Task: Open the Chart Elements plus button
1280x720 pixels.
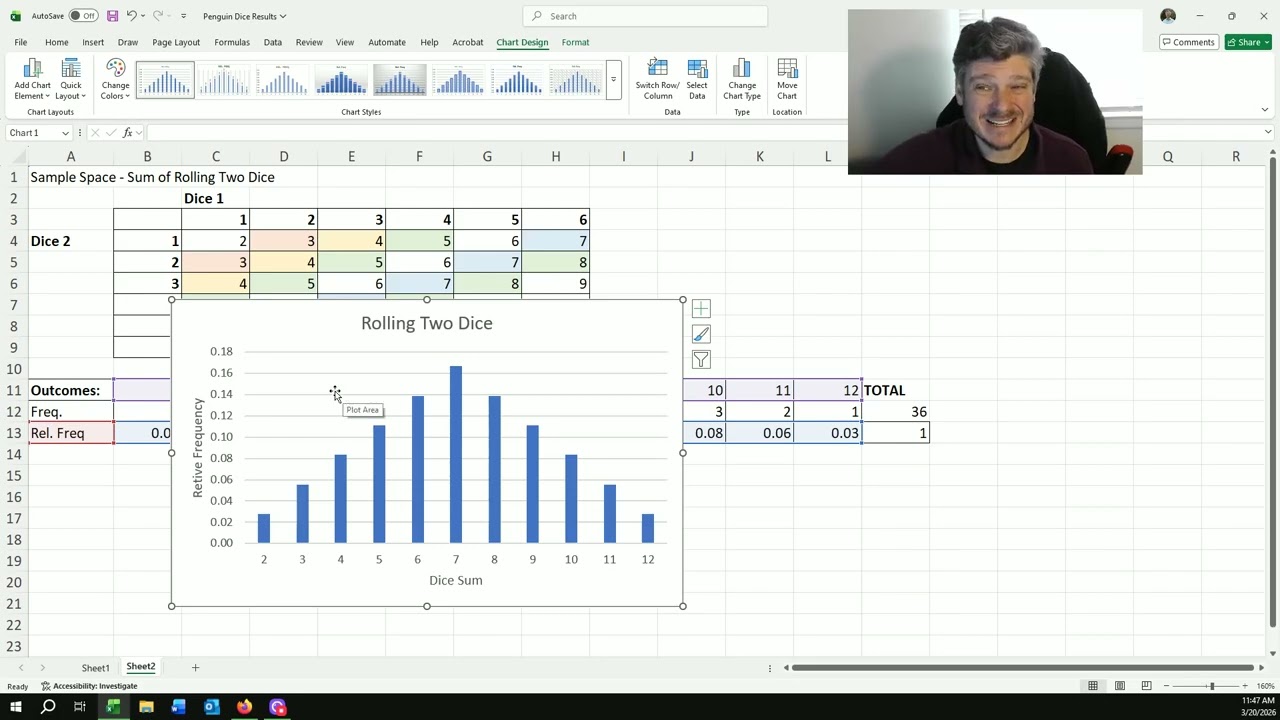Action: click(x=701, y=309)
